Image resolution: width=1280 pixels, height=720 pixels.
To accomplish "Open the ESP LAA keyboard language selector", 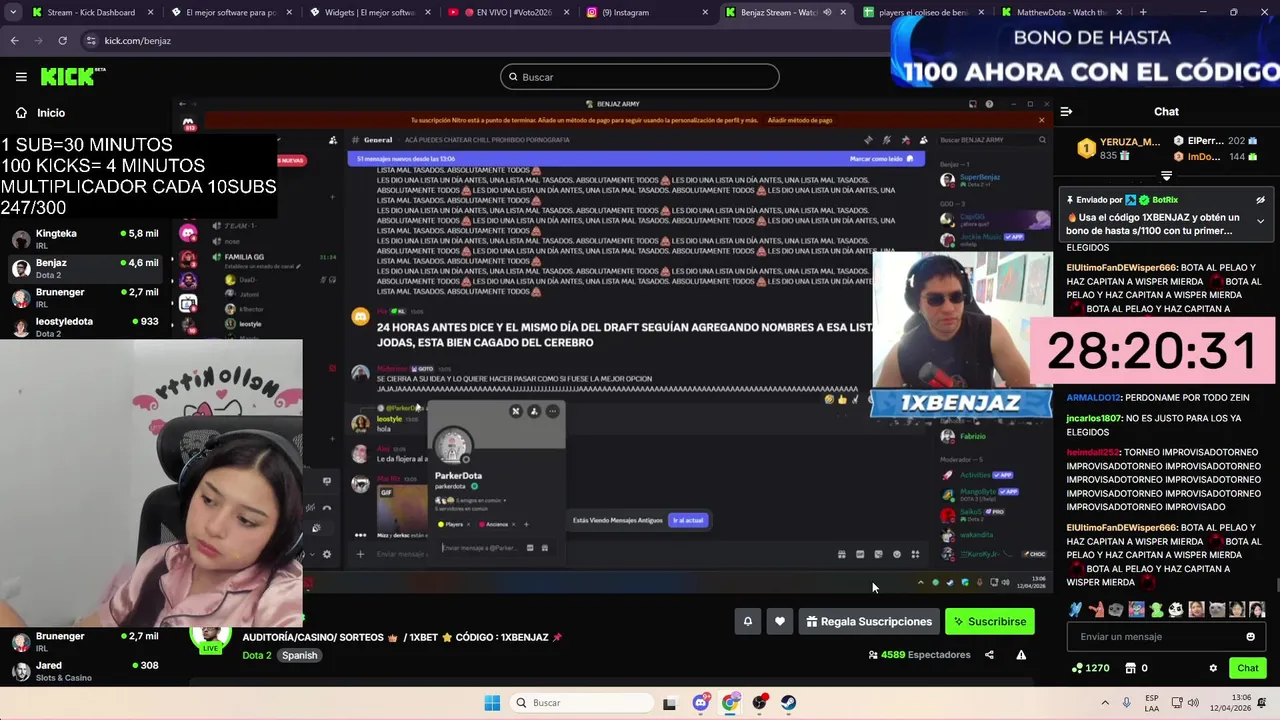I will coord(1152,703).
